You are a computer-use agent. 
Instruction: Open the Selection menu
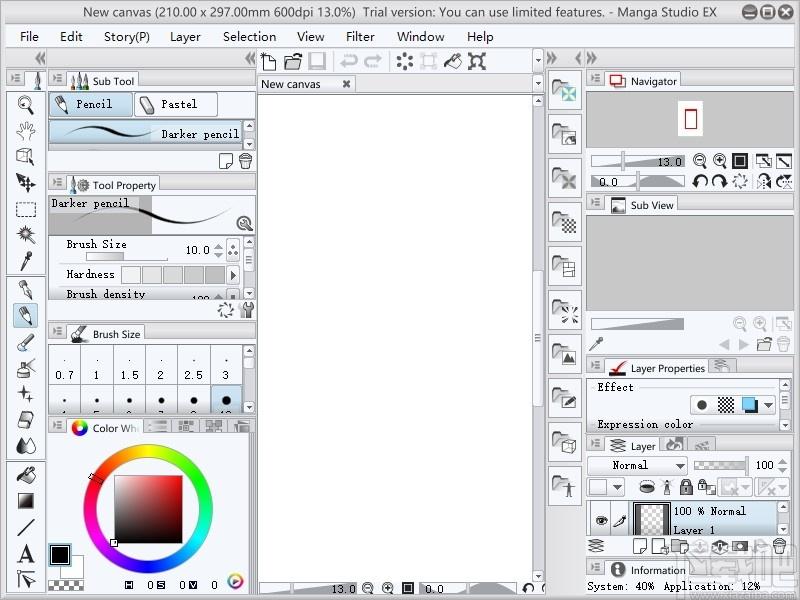(x=249, y=37)
